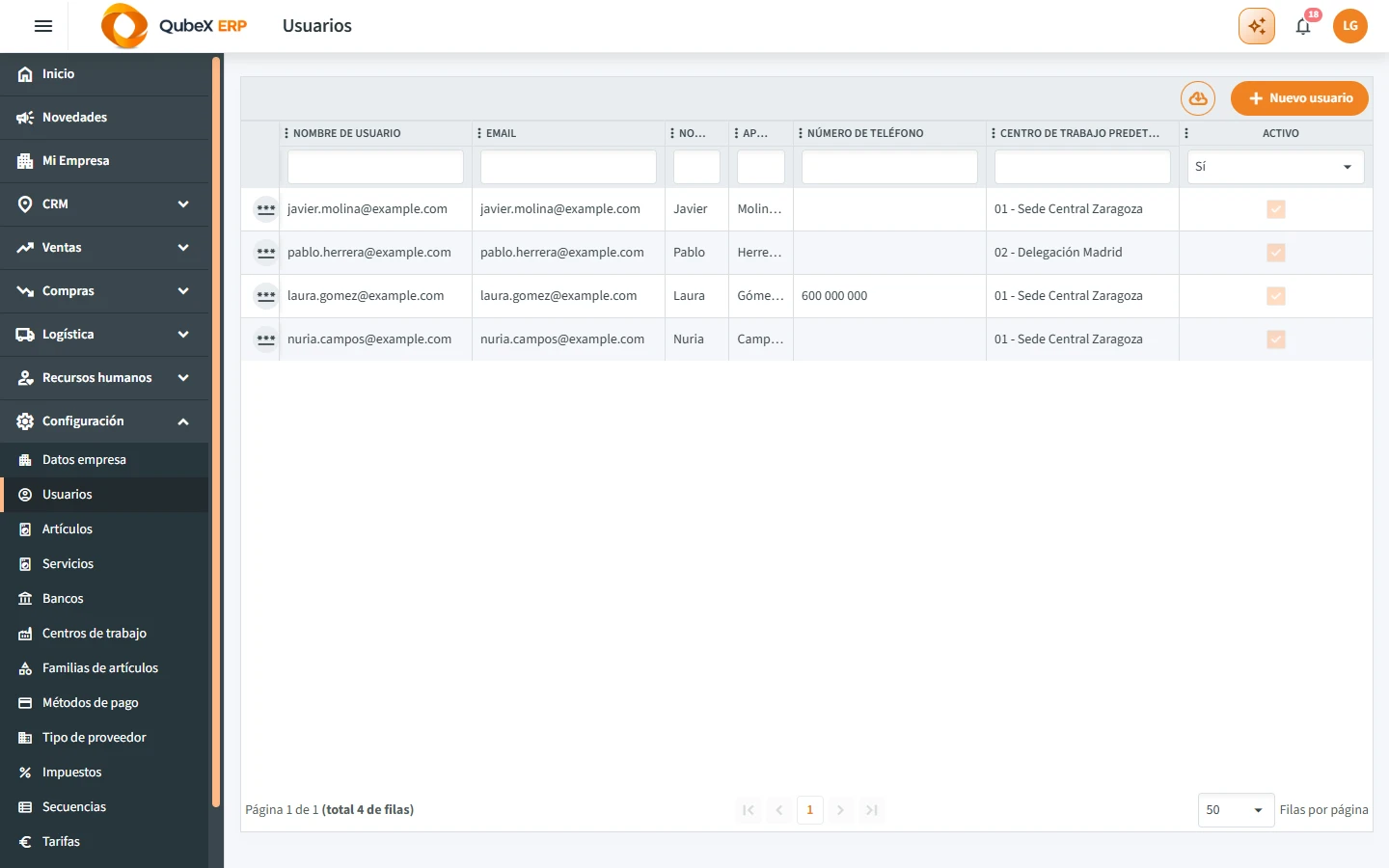Go to Inicio in the sidebar

point(104,74)
